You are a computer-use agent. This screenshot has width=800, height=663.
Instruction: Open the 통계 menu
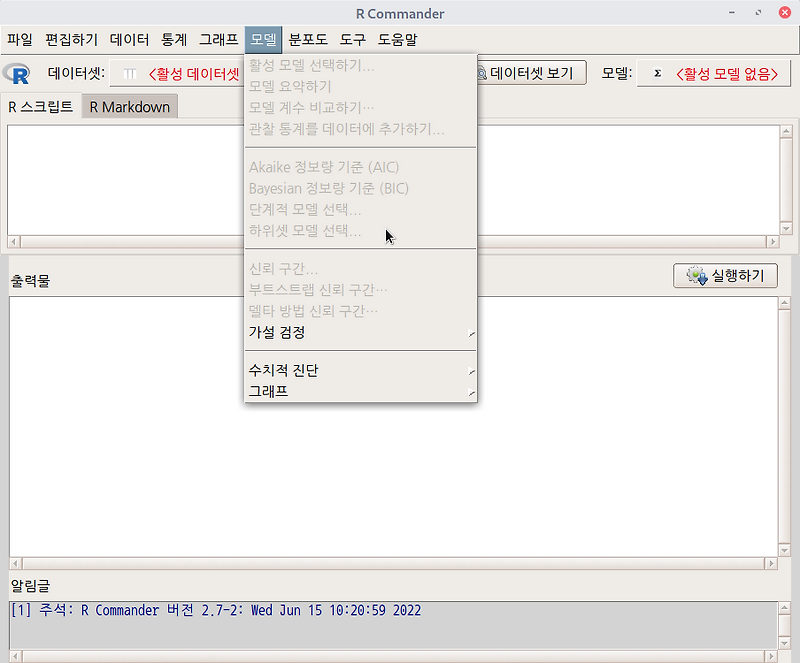point(174,39)
